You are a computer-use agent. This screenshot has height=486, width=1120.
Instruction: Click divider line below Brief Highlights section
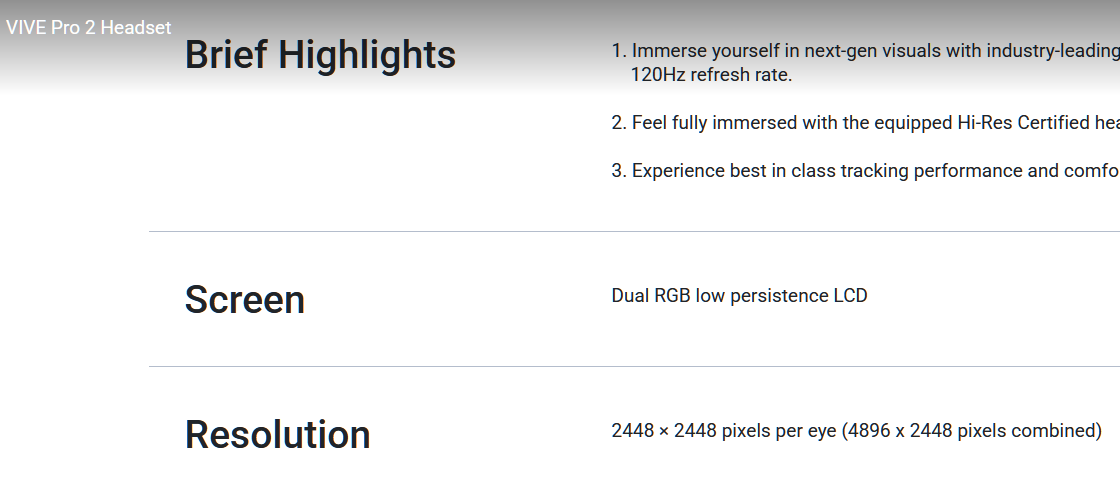(634, 232)
